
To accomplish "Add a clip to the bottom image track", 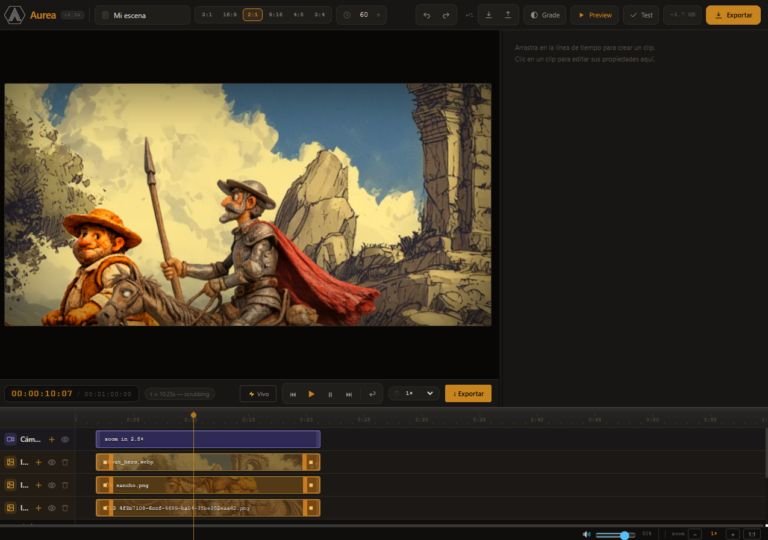I will [x=38, y=508].
